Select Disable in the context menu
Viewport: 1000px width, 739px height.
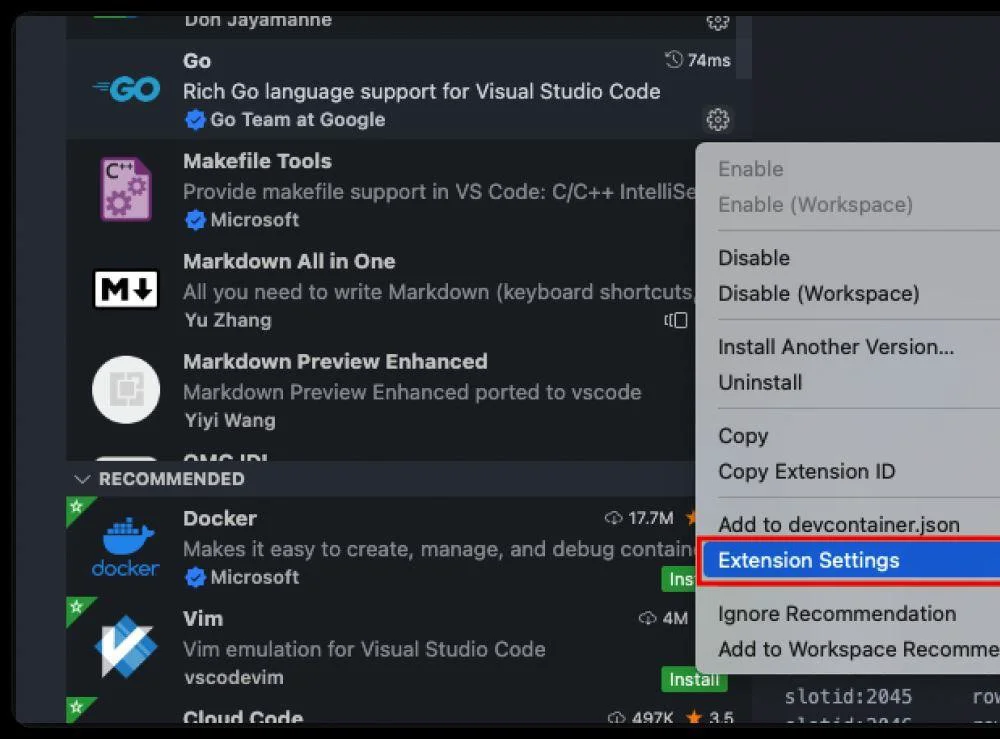tap(754, 258)
